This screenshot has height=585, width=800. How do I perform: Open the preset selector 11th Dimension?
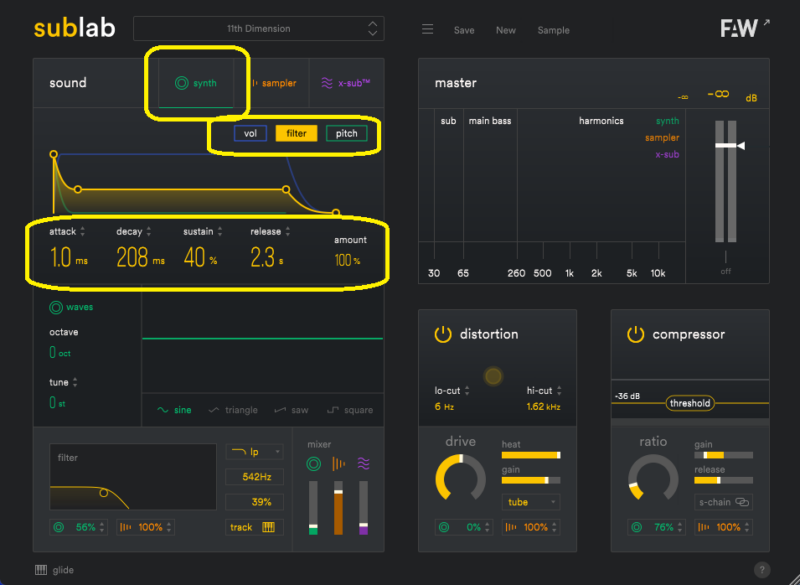(258, 29)
